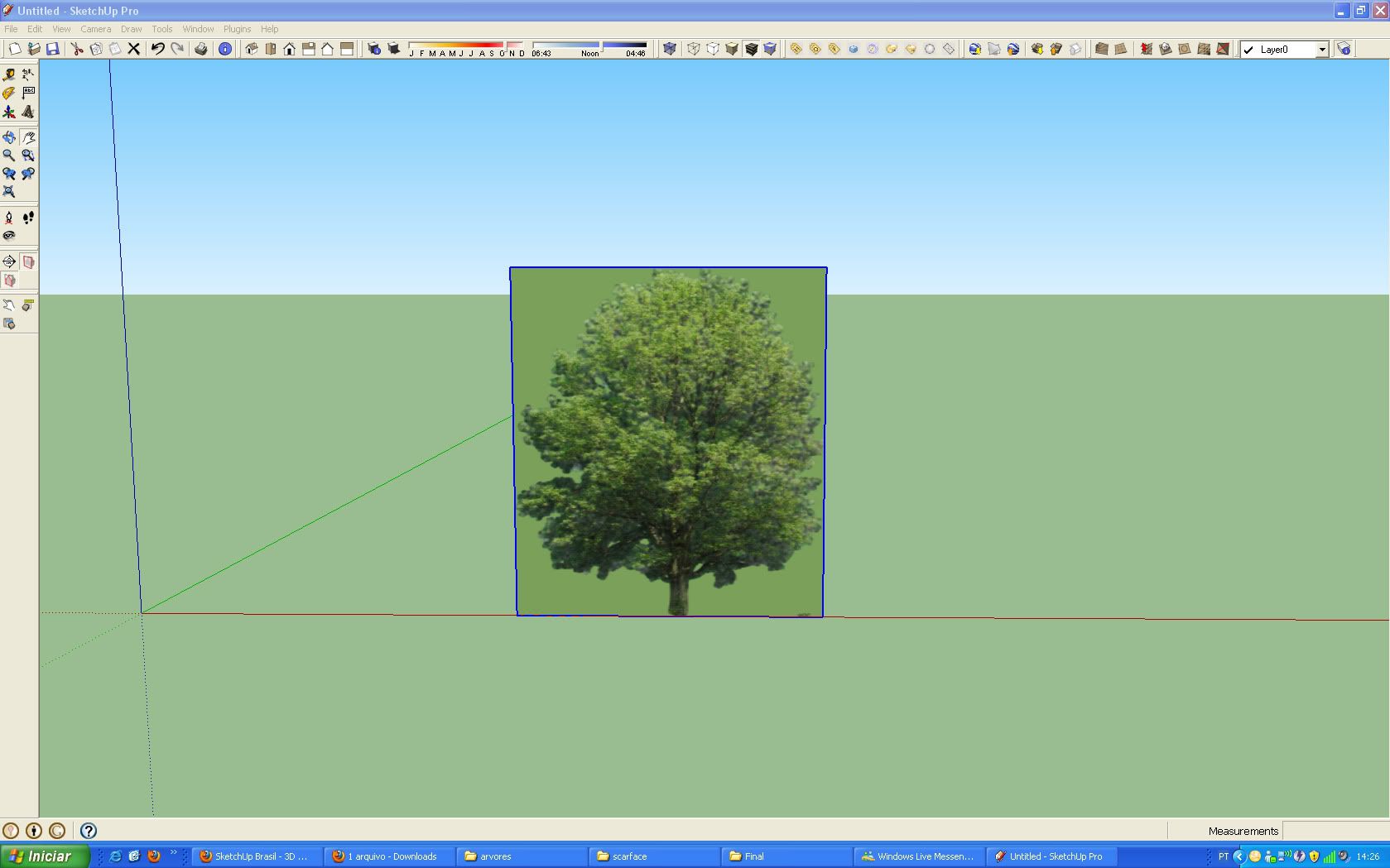Open Shadow Settings dialog icon
The image size is (1390, 868).
point(374,49)
